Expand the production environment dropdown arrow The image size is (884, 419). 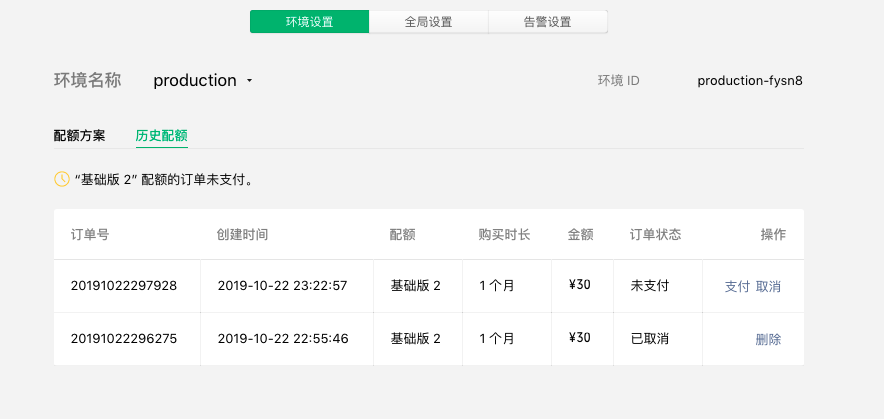(x=249, y=81)
